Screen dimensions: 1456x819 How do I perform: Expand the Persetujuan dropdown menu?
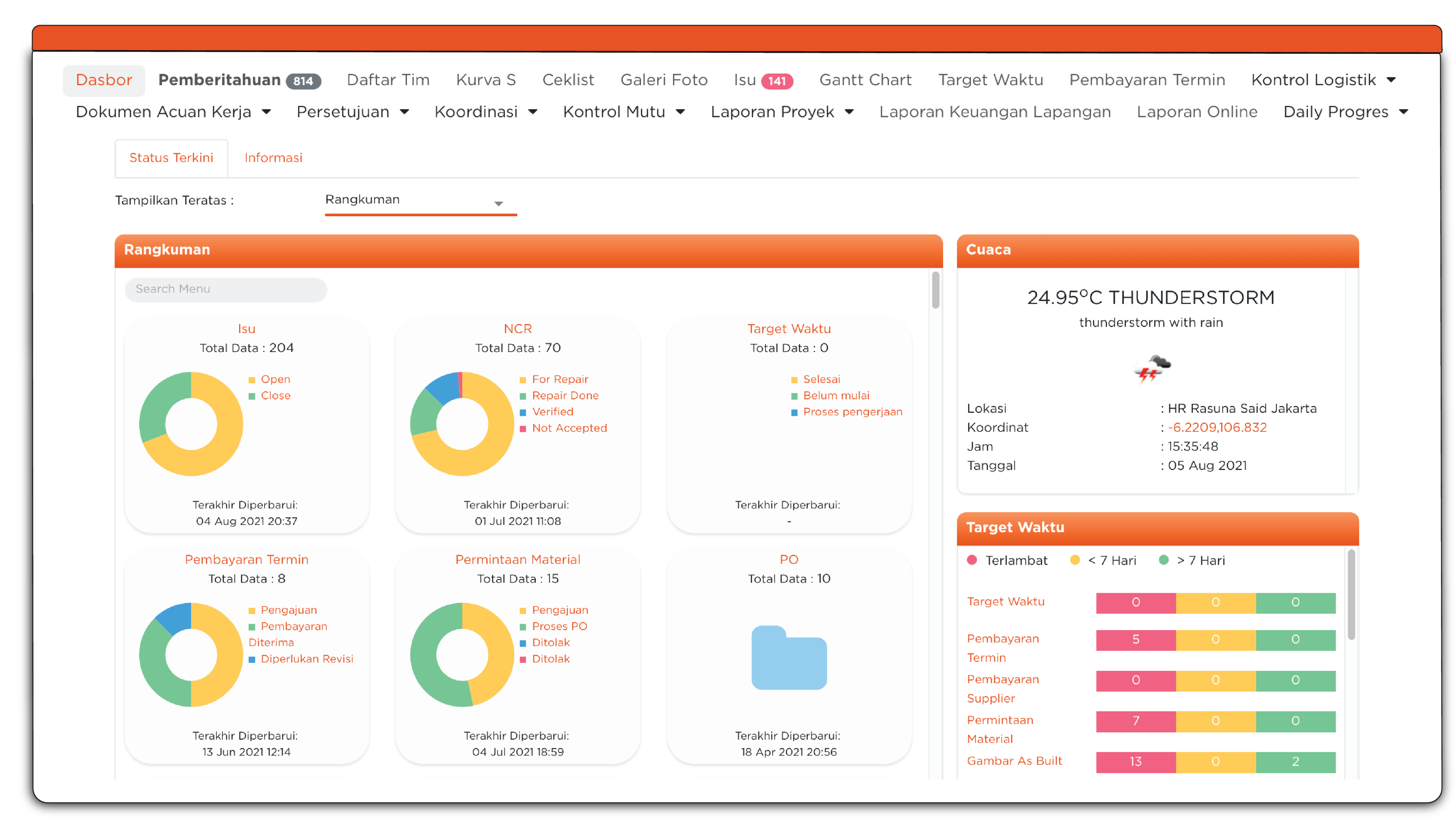[353, 112]
